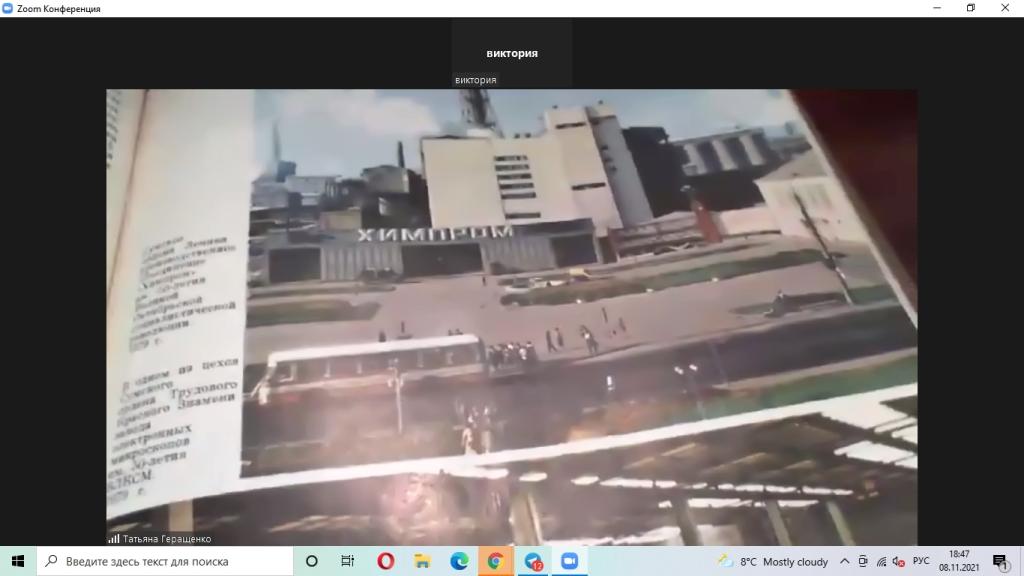The height and width of the screenshot is (576, 1024).
Task: Click the Zoom app taskbar icon
Action: [x=569, y=561]
